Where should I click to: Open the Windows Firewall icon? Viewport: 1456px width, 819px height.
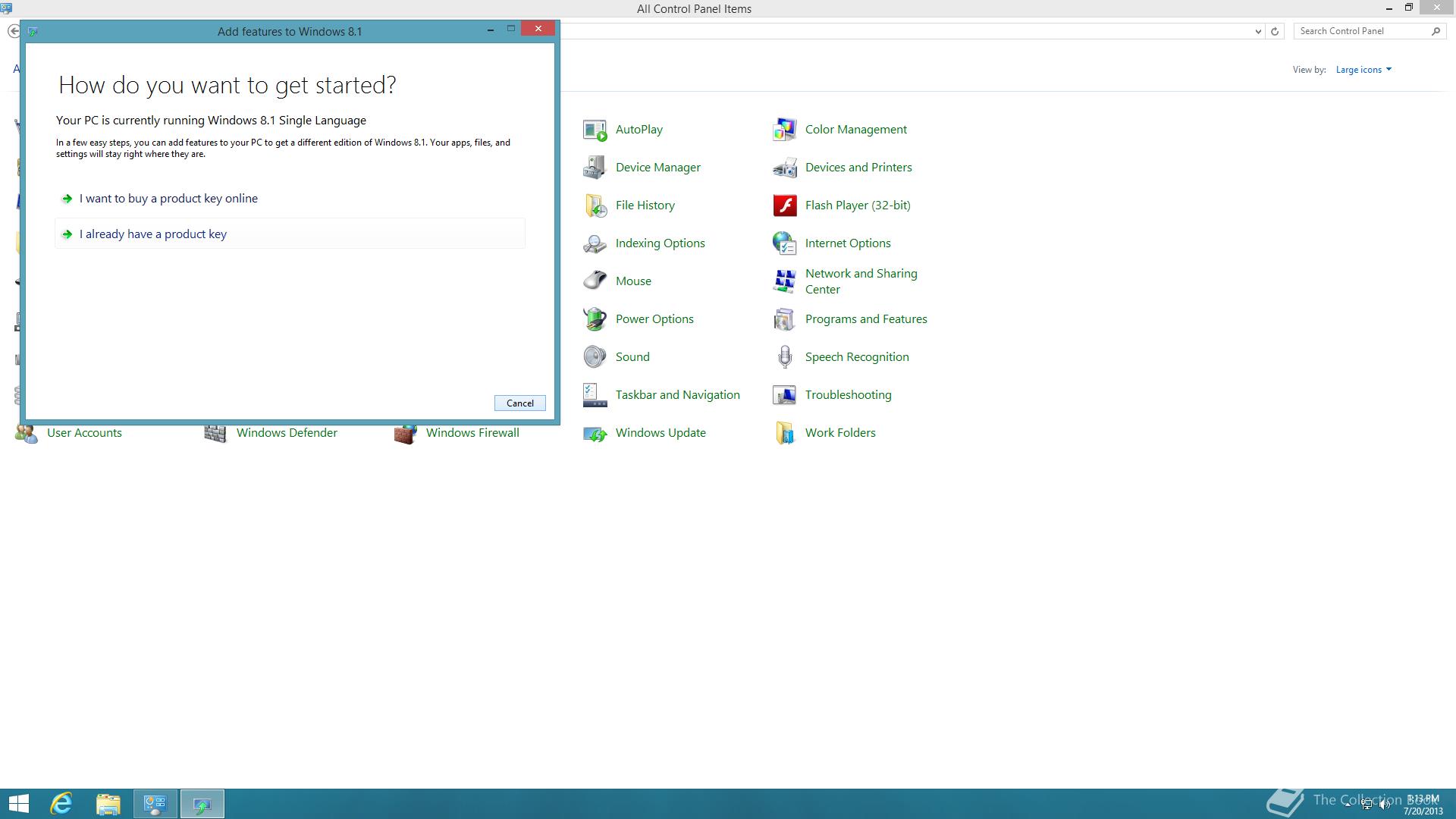pos(406,434)
